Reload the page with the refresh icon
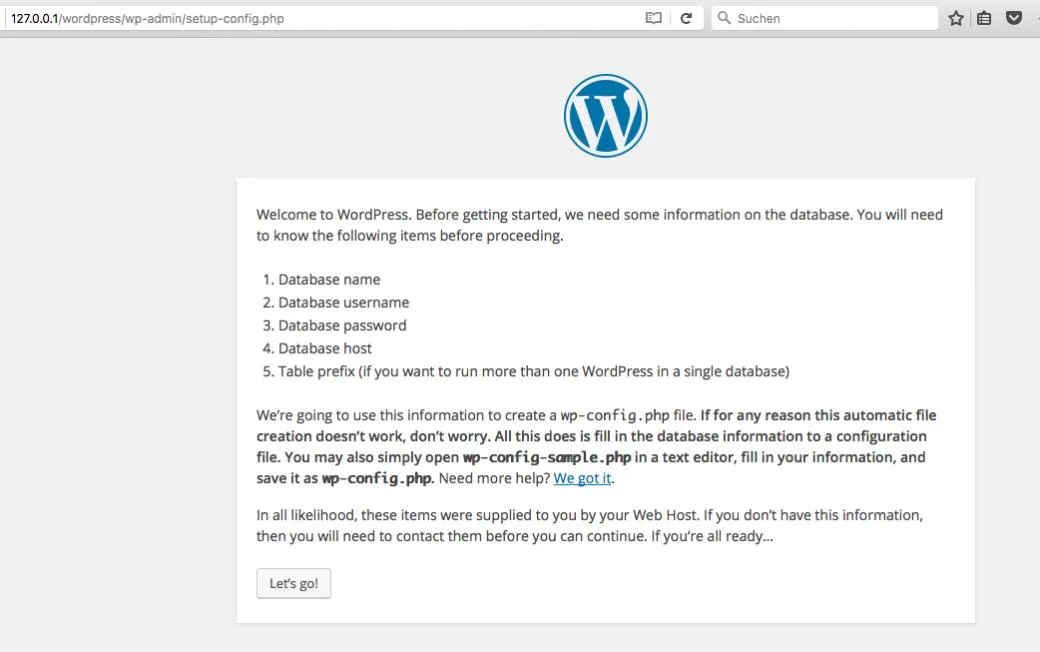Image resolution: width=1040 pixels, height=652 pixels. [x=686, y=18]
